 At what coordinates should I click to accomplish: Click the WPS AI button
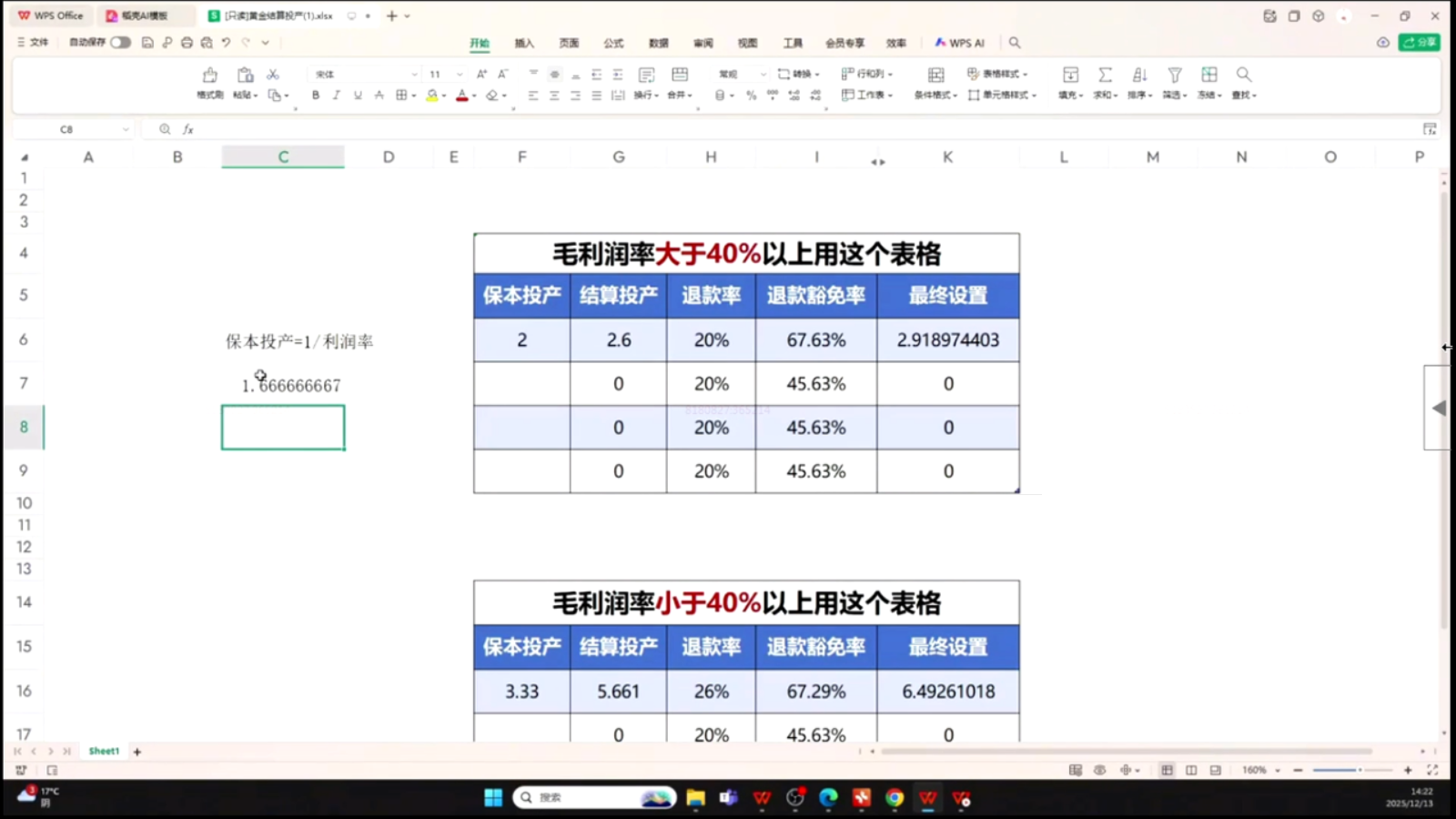tap(959, 43)
